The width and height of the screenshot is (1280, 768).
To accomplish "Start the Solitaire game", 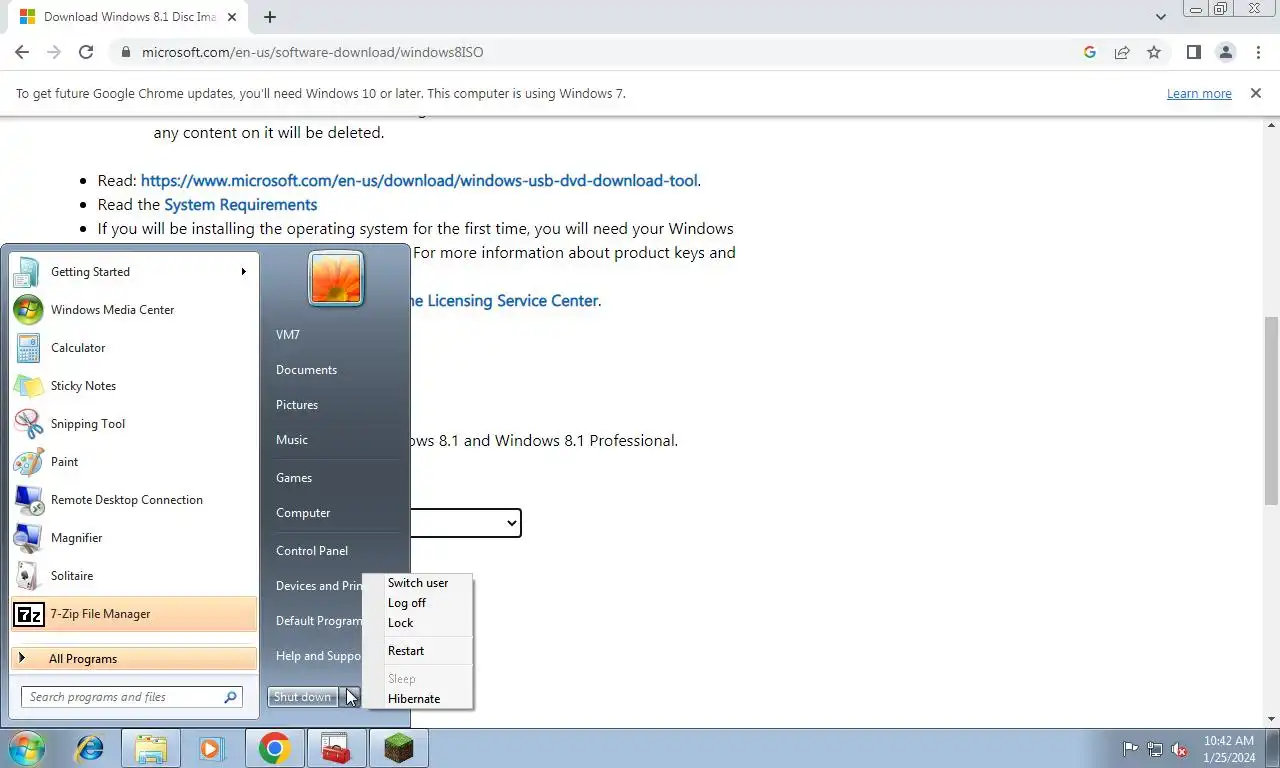I will 133,576.
